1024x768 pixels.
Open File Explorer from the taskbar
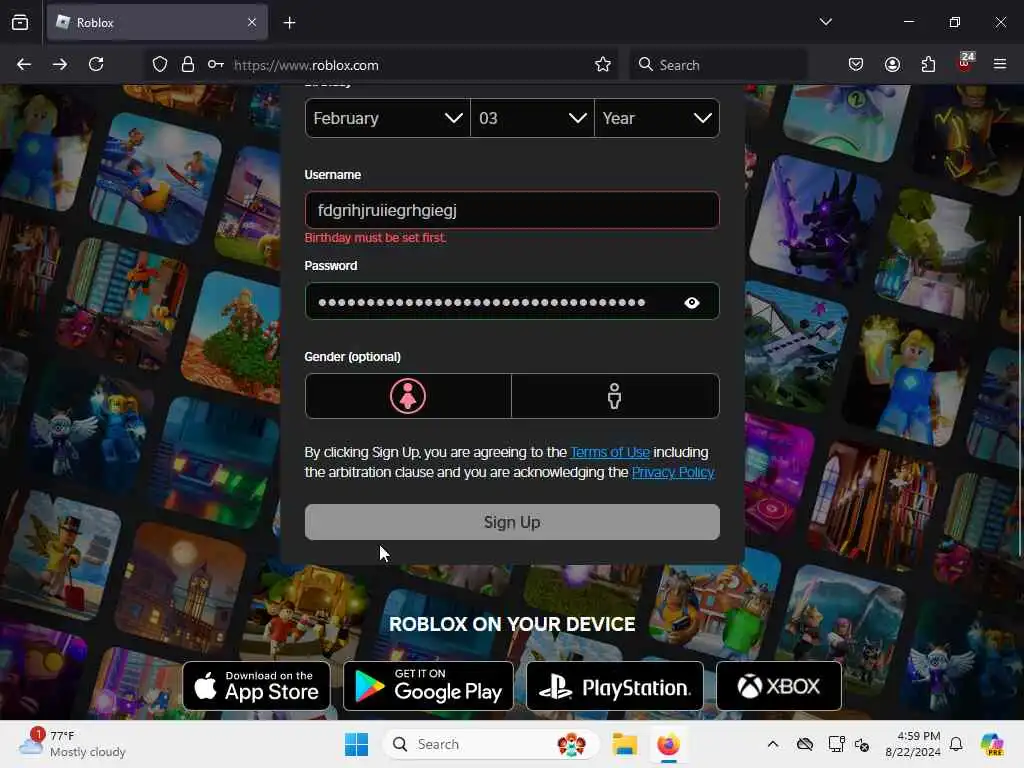coord(624,744)
